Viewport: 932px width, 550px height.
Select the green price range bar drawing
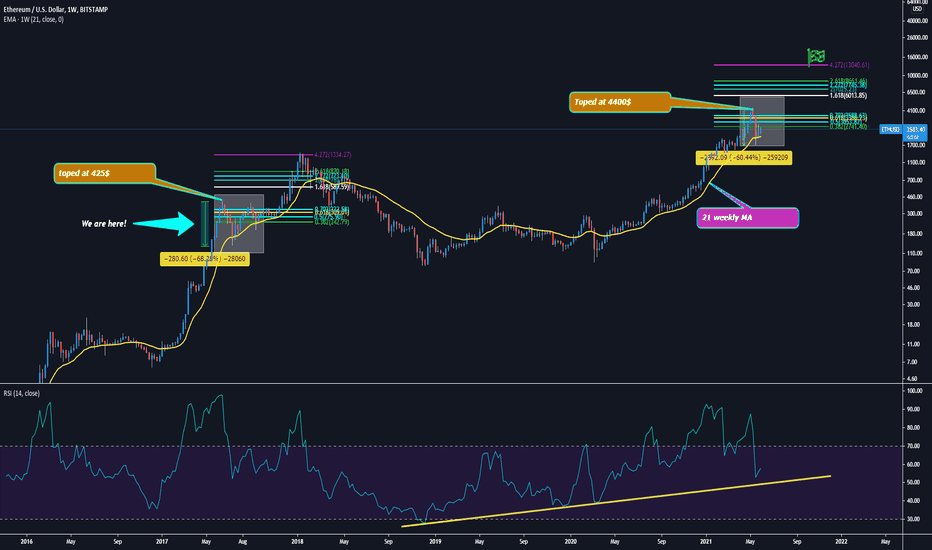[x=204, y=224]
